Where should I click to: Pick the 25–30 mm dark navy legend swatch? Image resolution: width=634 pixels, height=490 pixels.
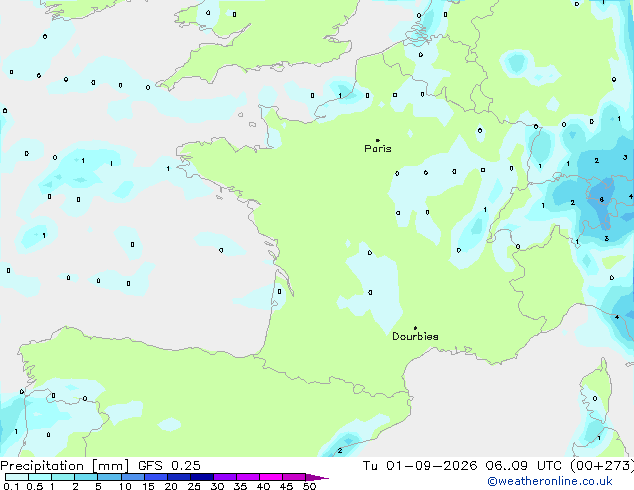tap(202, 477)
